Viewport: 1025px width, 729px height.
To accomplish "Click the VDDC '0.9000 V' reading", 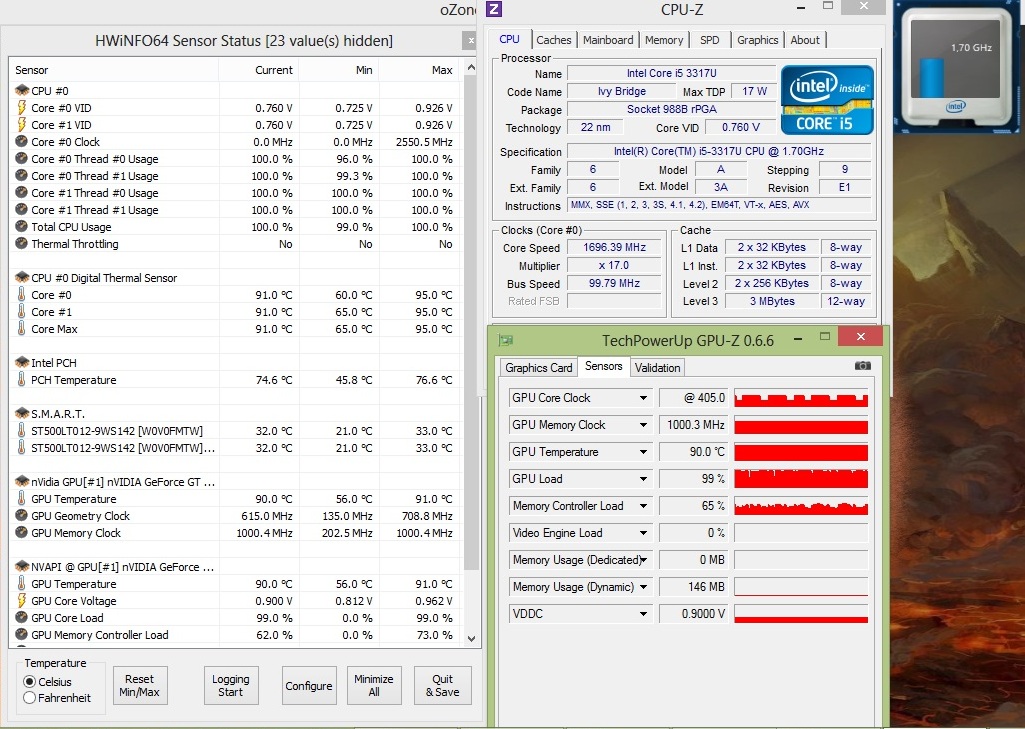I will coord(694,613).
